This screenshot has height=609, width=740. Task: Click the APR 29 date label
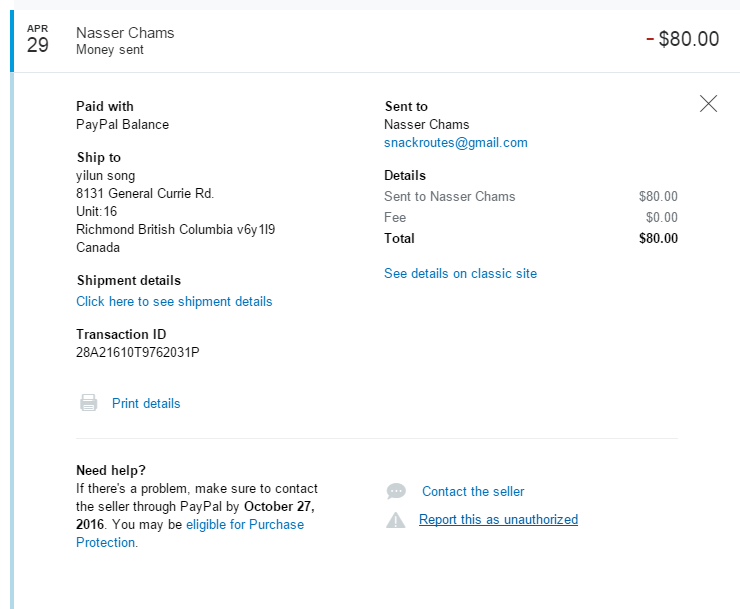pos(37,39)
